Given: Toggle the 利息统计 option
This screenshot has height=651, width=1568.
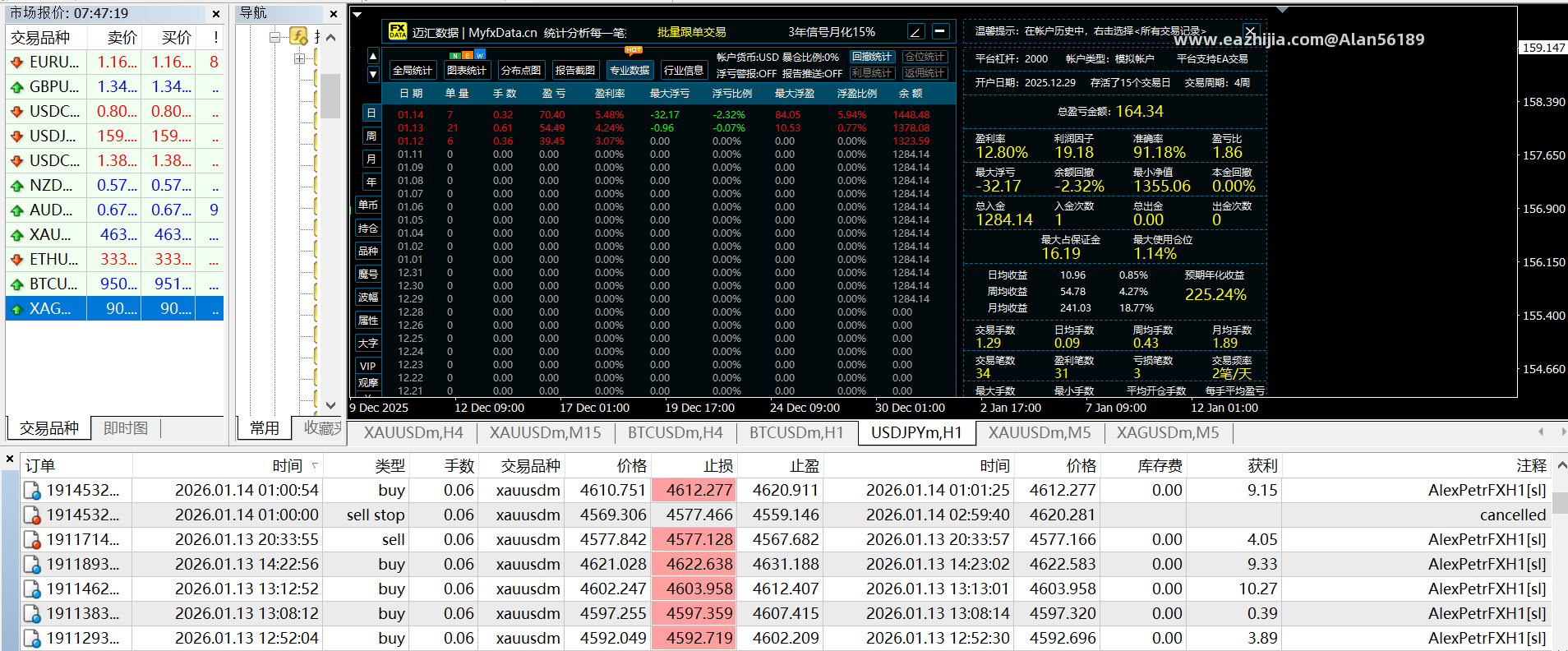Looking at the screenshot, I should (872, 73).
